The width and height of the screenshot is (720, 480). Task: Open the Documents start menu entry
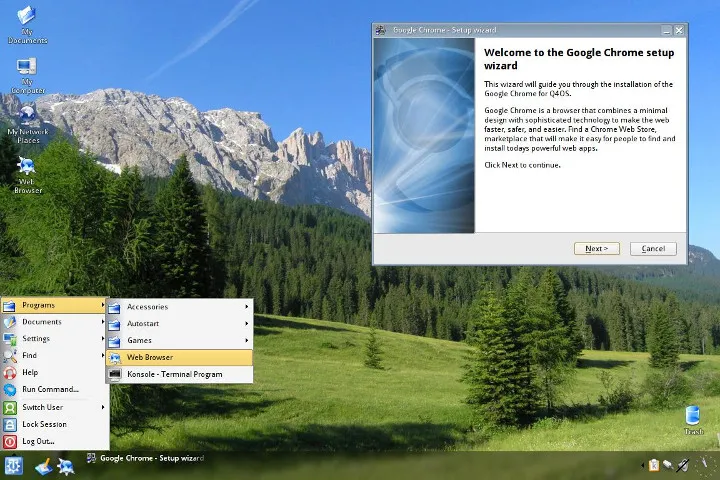(54, 322)
